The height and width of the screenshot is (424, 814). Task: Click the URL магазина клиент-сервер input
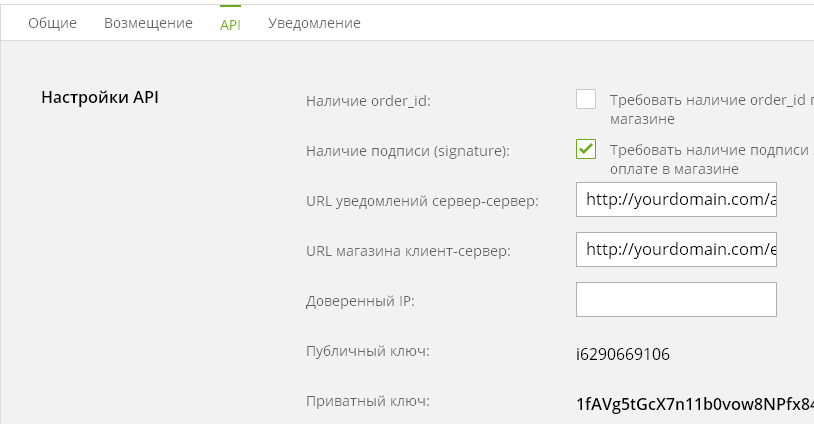(676, 249)
